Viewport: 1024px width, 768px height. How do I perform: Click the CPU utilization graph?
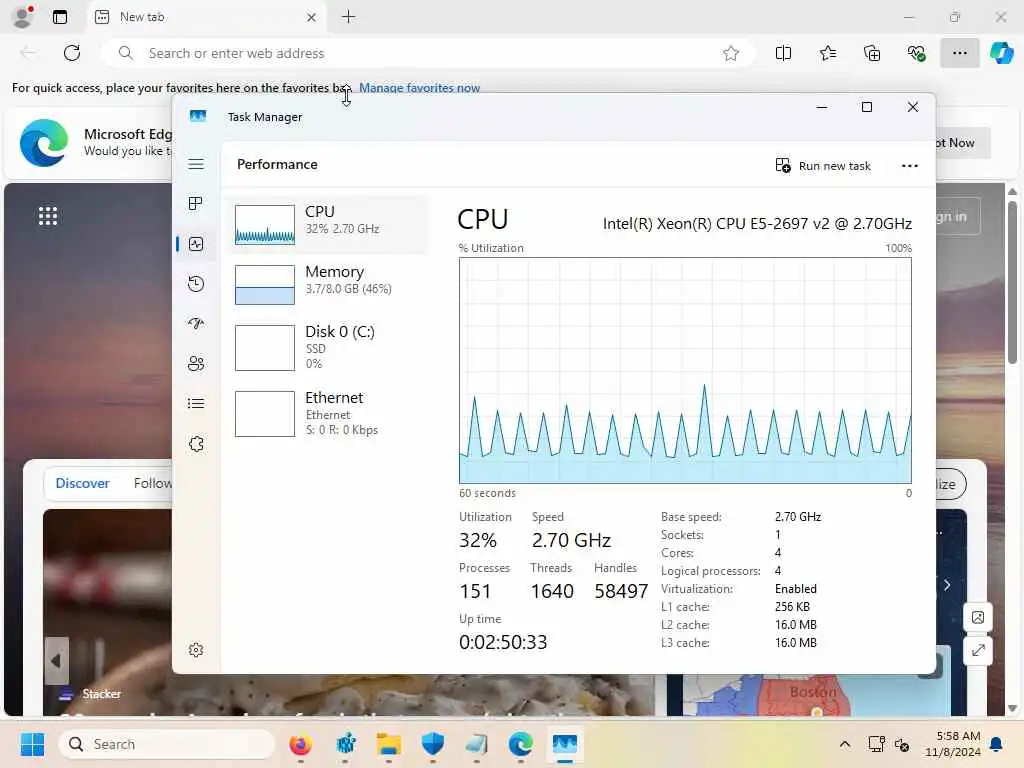click(x=685, y=370)
